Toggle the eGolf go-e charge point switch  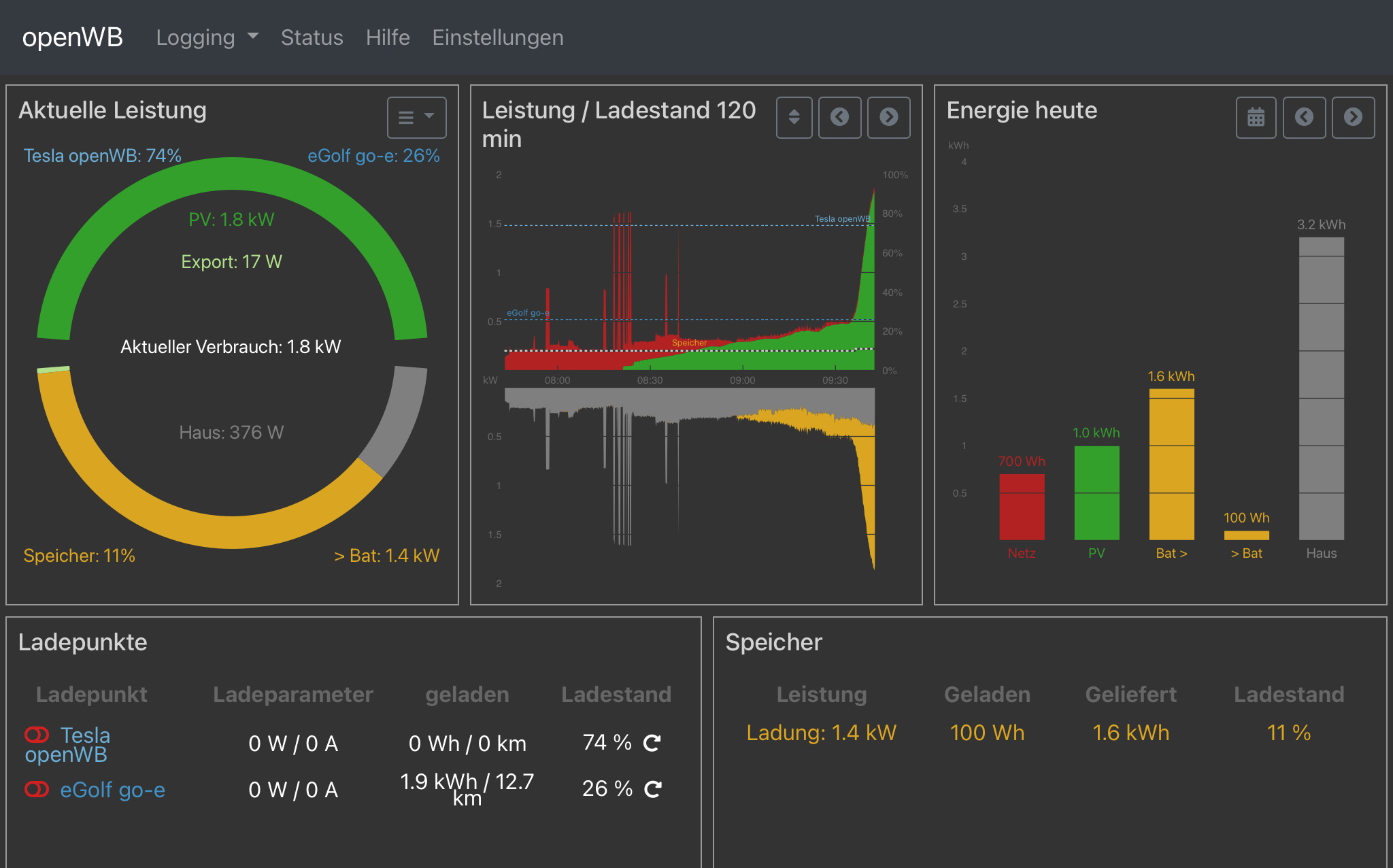tap(37, 789)
